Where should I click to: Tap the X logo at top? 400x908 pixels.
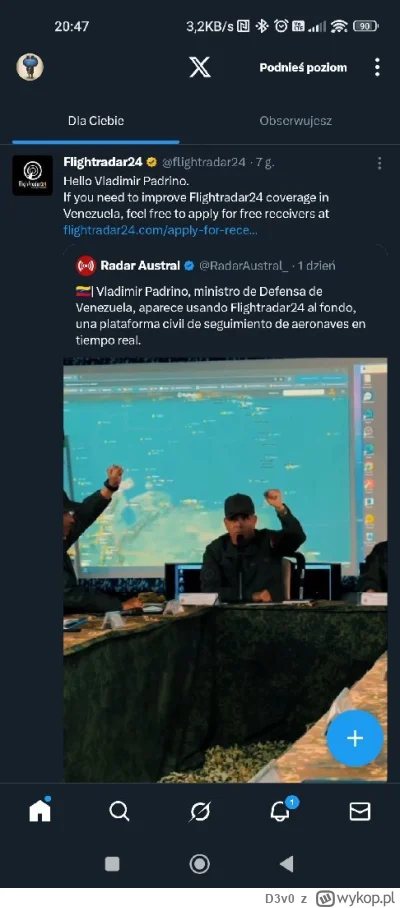[200, 68]
